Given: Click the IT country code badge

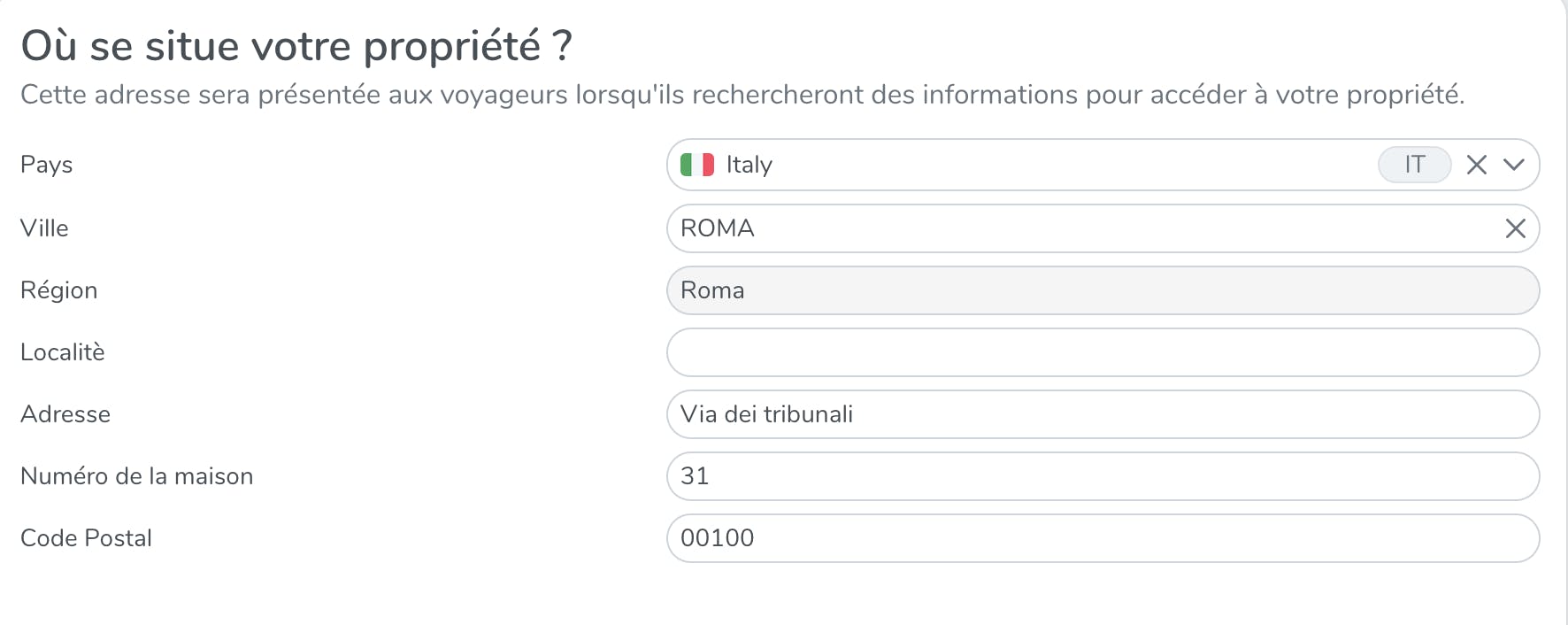Looking at the screenshot, I should (x=1414, y=165).
